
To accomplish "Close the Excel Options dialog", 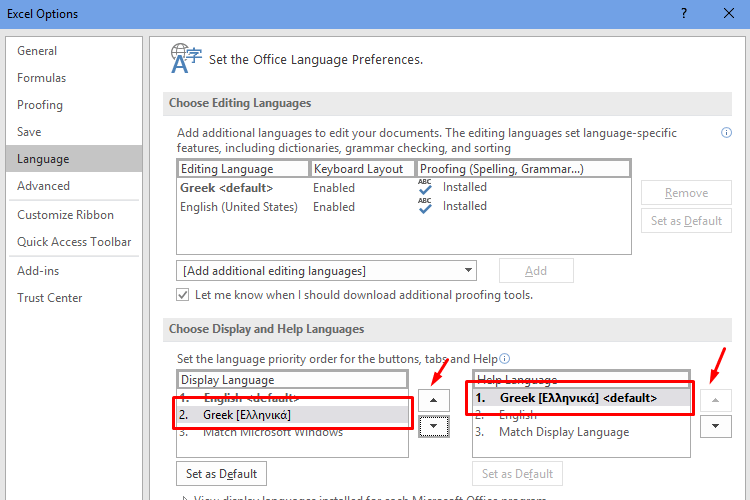I will [x=728, y=13].
